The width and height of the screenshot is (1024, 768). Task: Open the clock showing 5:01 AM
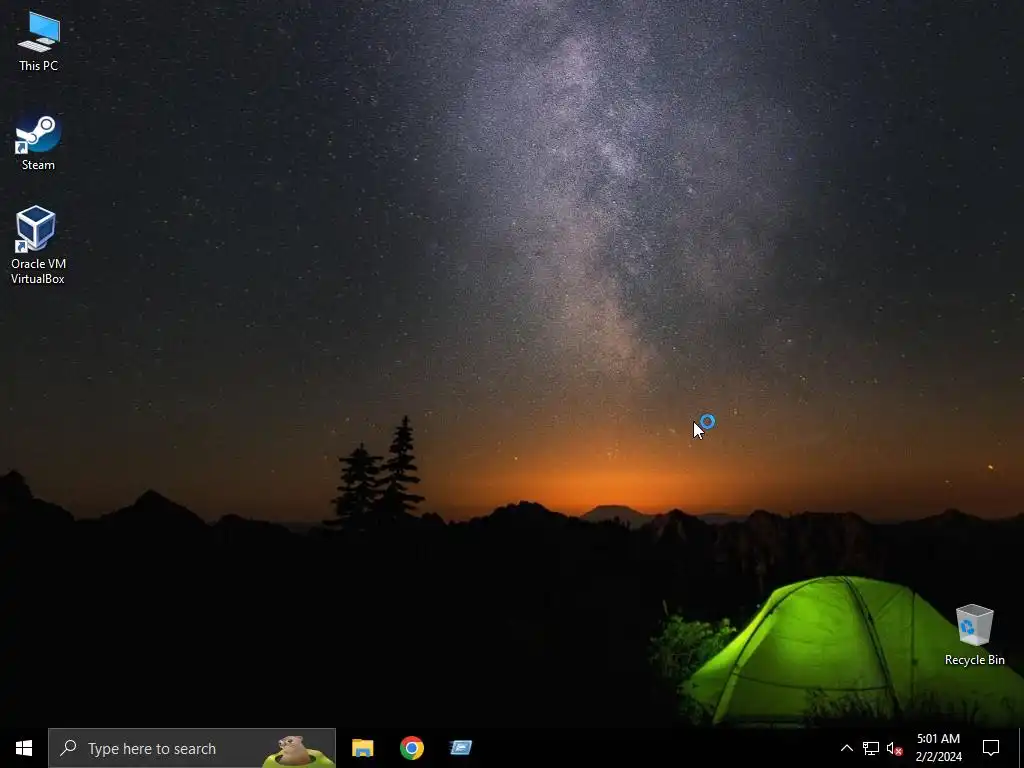[x=938, y=748]
